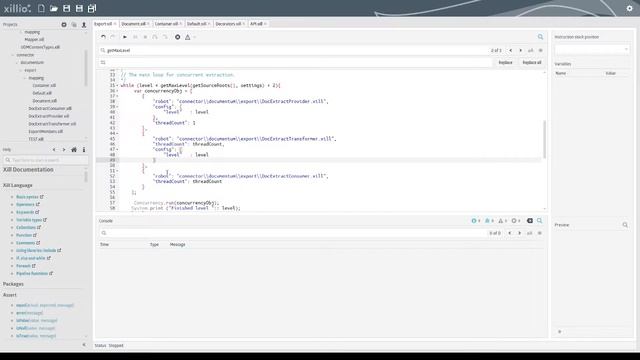Run the robot with play icon
The width and height of the screenshot is (640, 360).
pos(125,37)
